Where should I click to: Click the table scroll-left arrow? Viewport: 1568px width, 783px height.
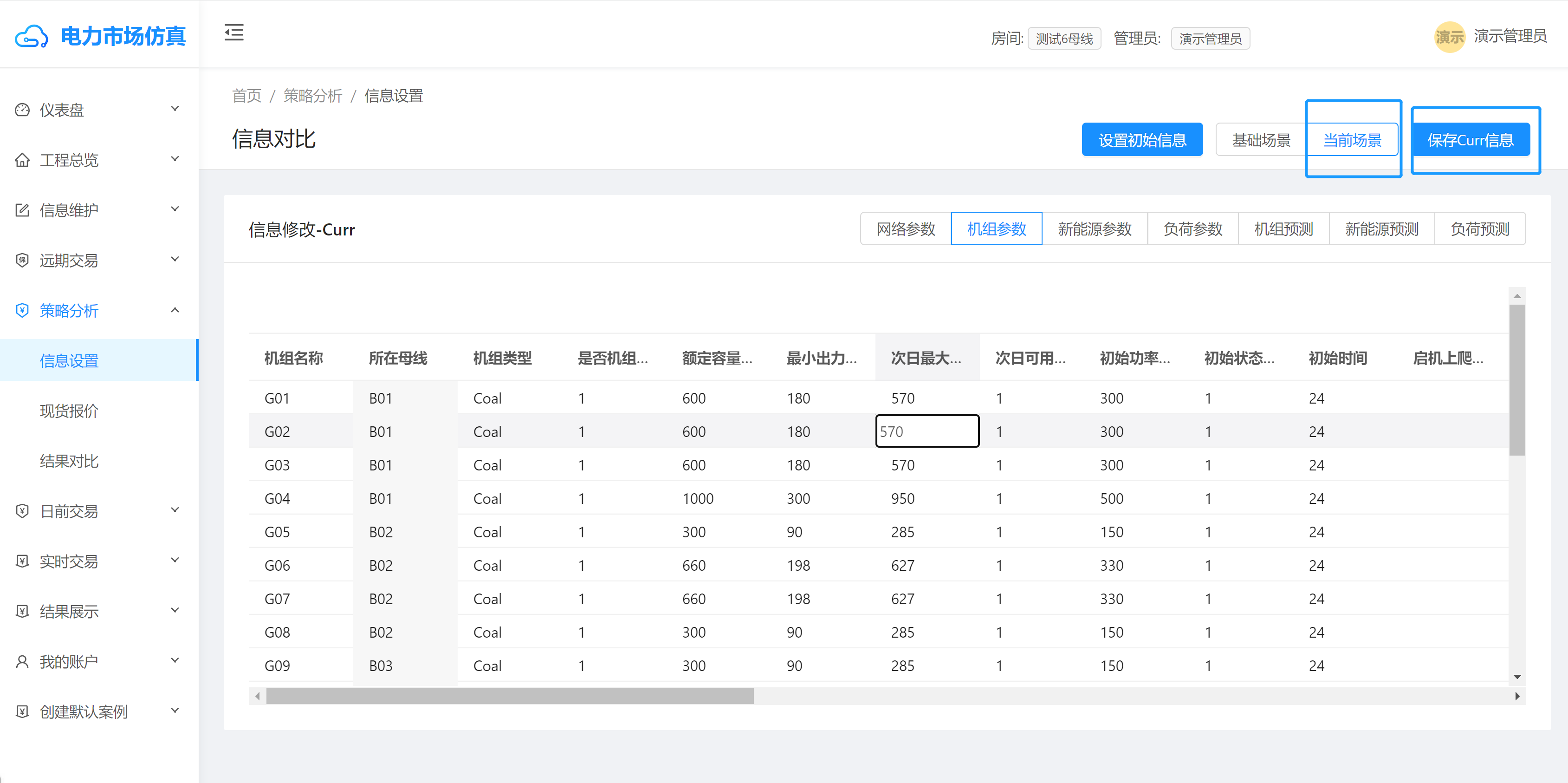[x=258, y=696]
